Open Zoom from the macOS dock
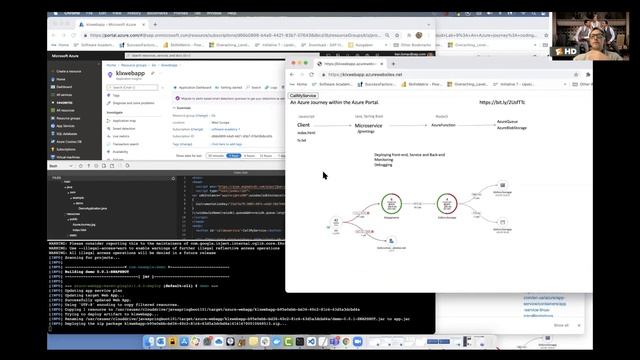 tap(358, 342)
